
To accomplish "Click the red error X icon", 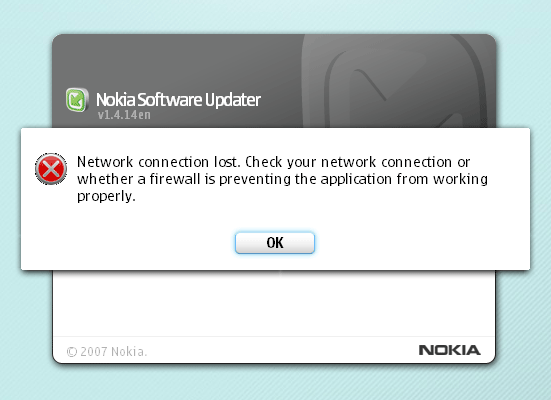I will point(51,169).
